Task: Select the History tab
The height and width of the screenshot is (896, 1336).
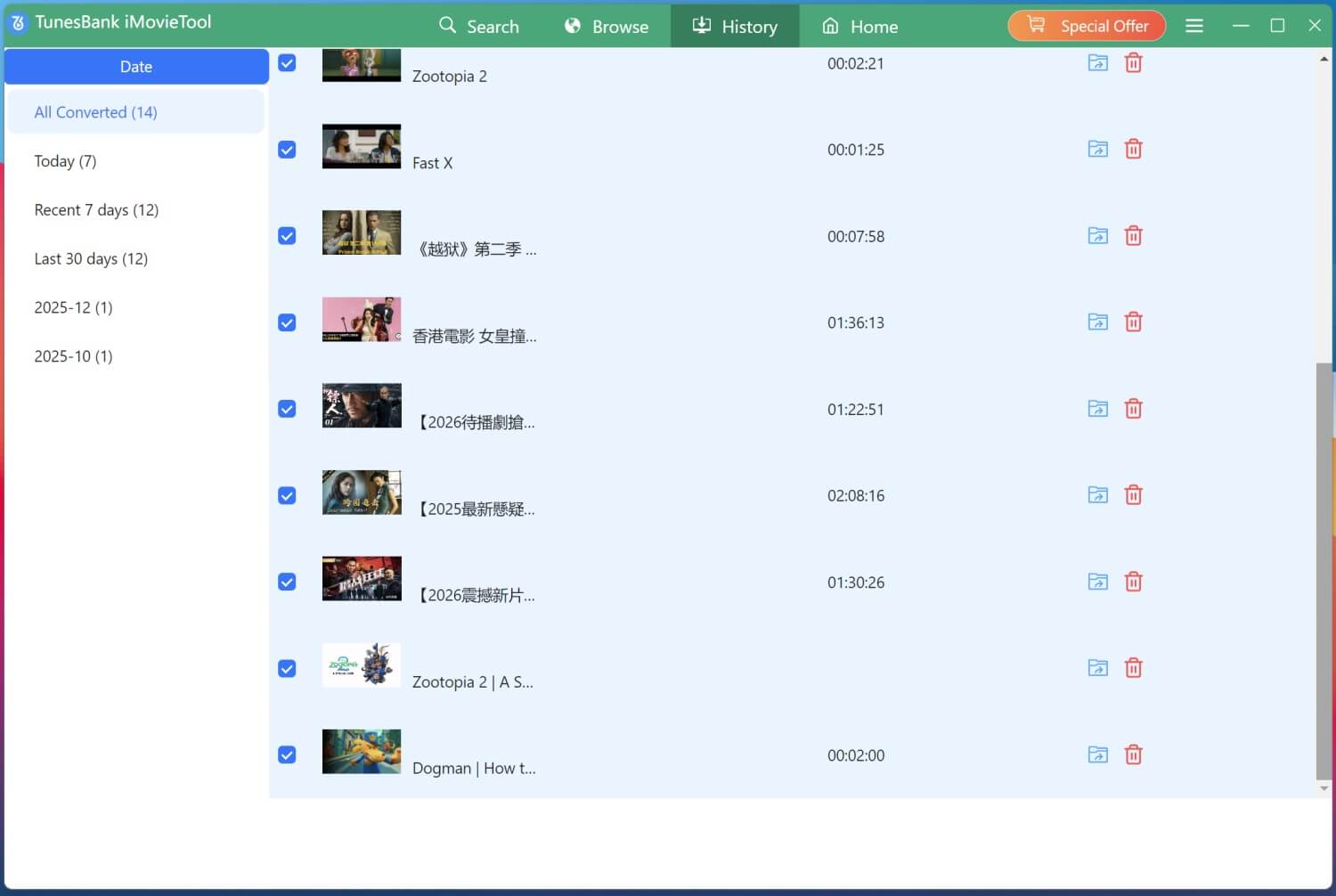Action: click(x=735, y=26)
